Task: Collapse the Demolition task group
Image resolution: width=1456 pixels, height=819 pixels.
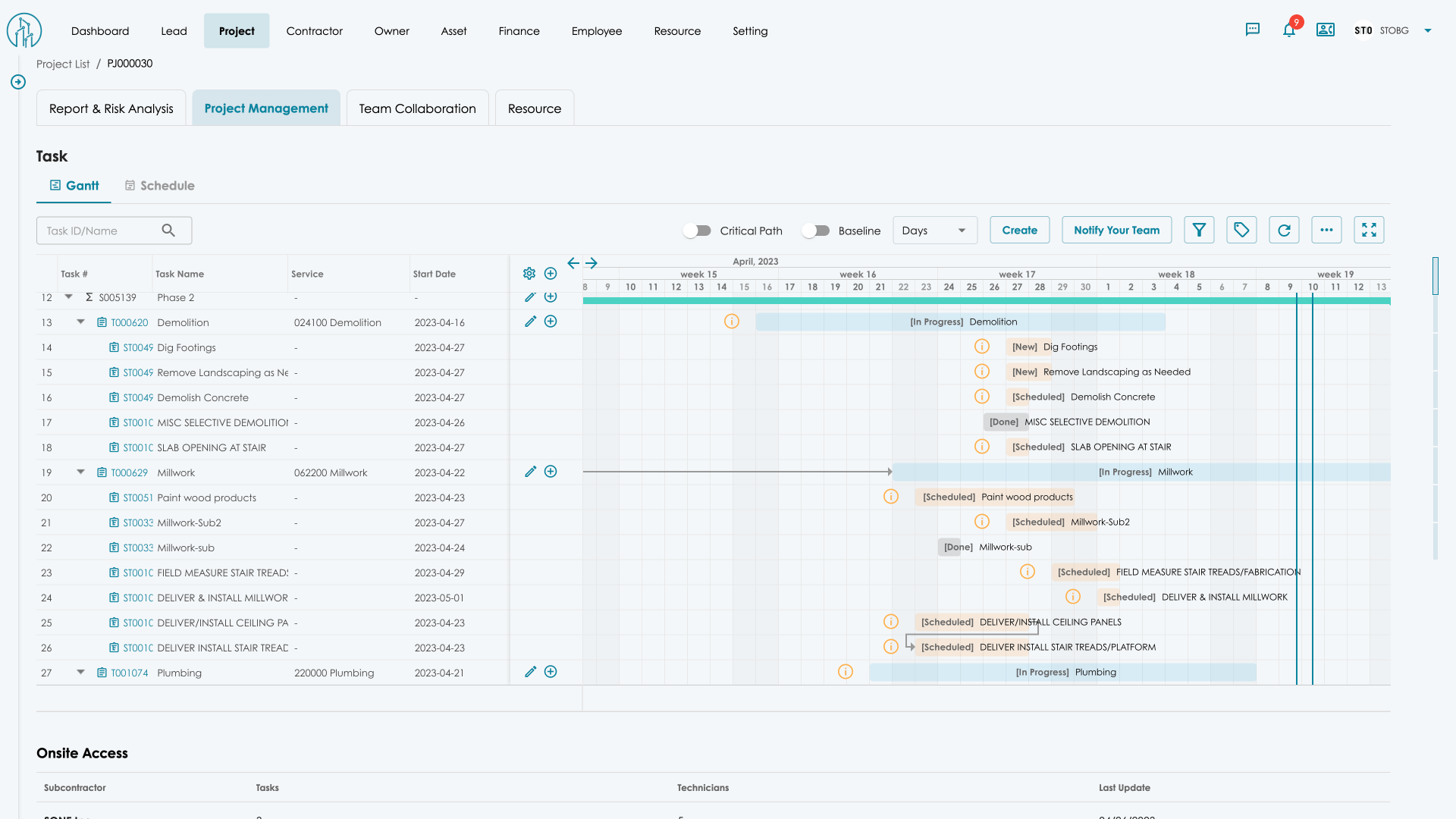Action: [x=80, y=322]
